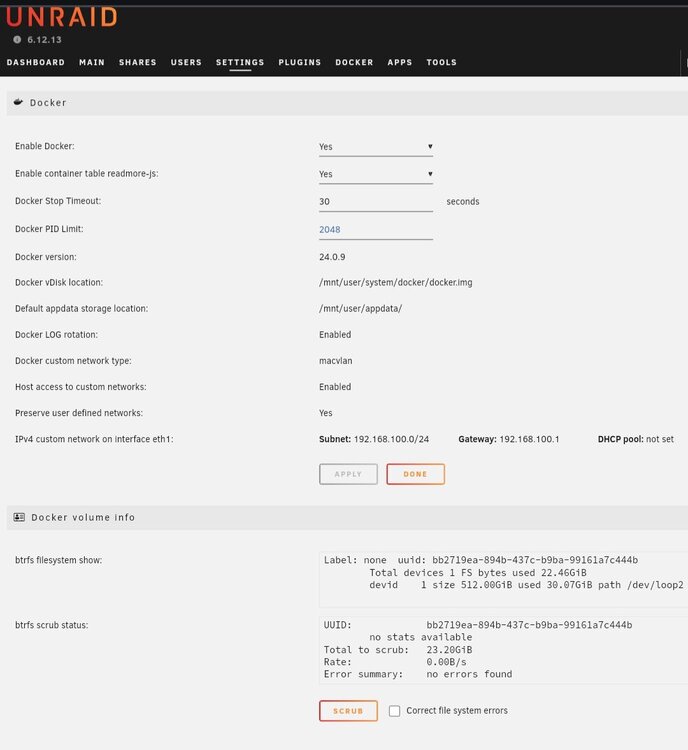Click the Docker LOG rotation Enabled value

click(x=335, y=334)
